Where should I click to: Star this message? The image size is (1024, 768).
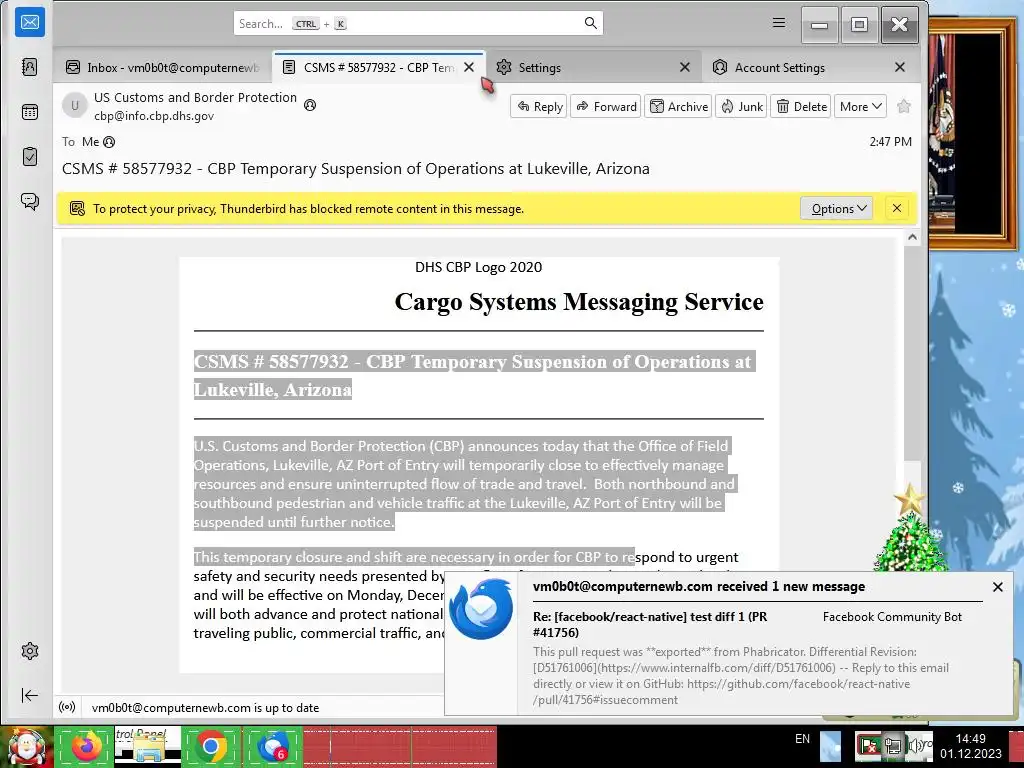point(904,106)
